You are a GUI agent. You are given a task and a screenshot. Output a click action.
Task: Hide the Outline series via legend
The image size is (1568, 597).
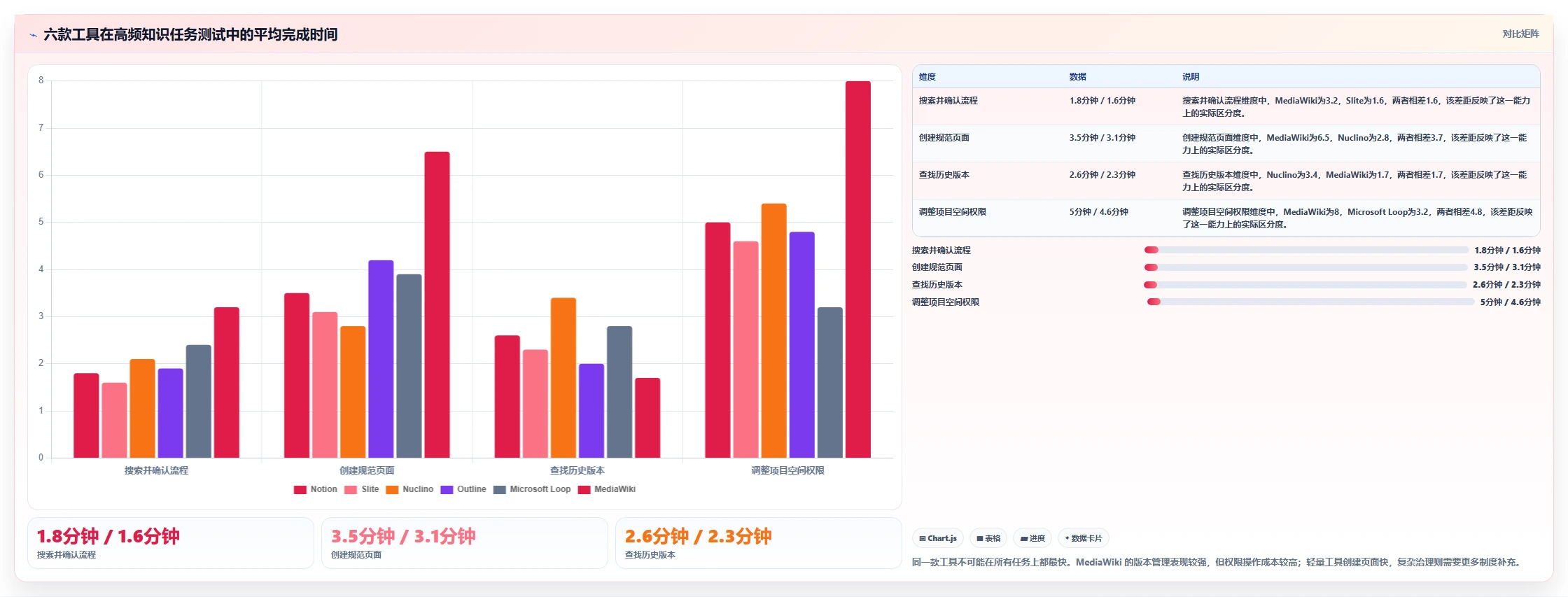[x=463, y=489]
